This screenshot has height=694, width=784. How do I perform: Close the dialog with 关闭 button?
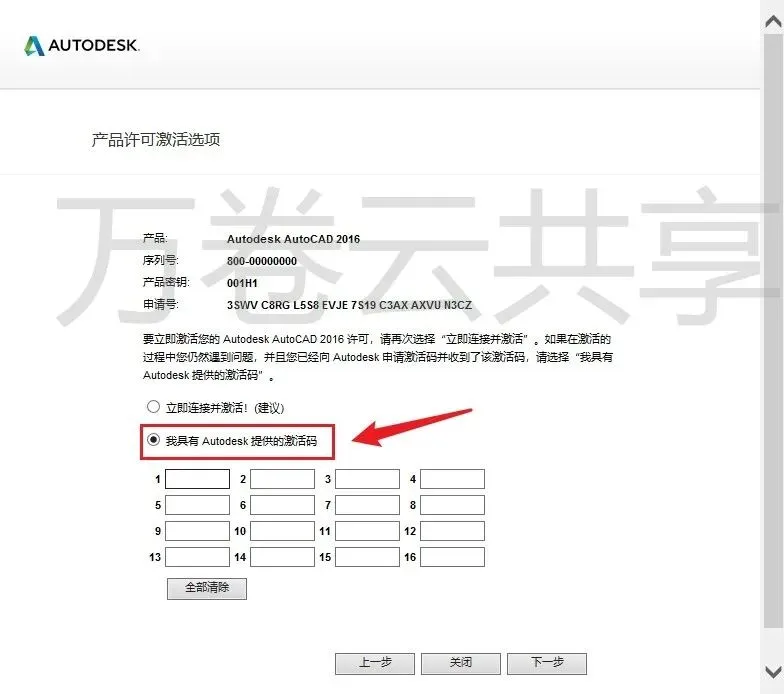461,664
